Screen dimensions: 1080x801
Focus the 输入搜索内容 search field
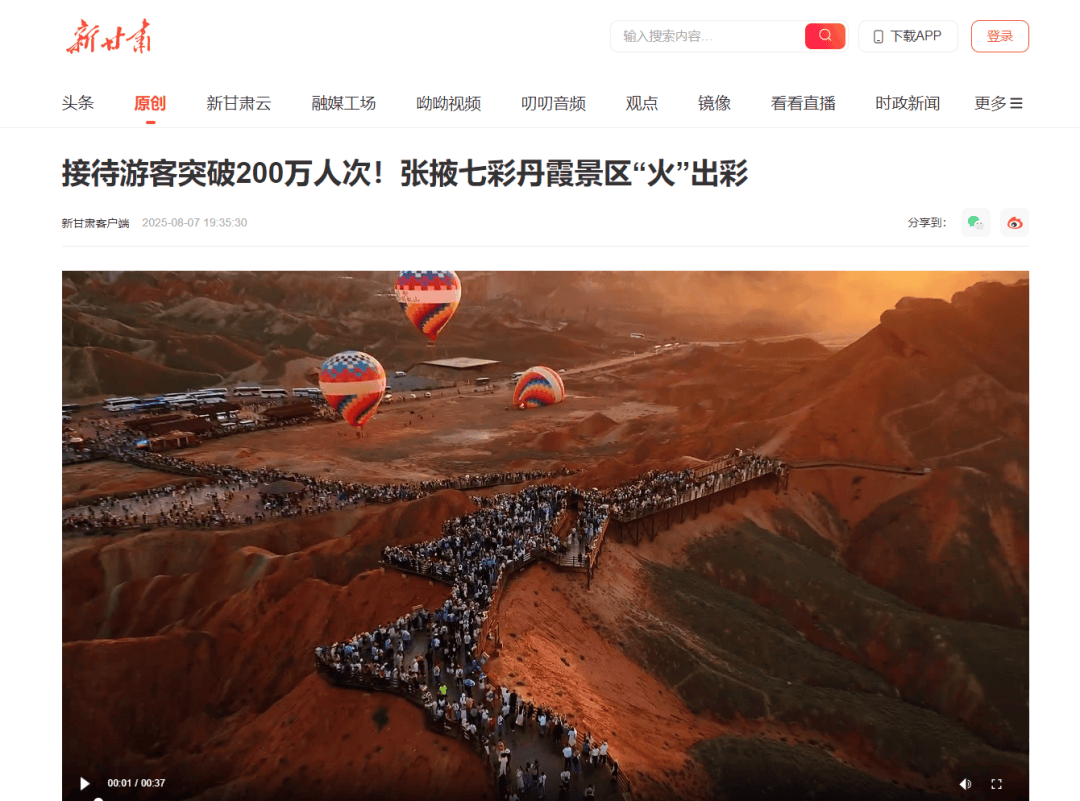click(x=707, y=37)
